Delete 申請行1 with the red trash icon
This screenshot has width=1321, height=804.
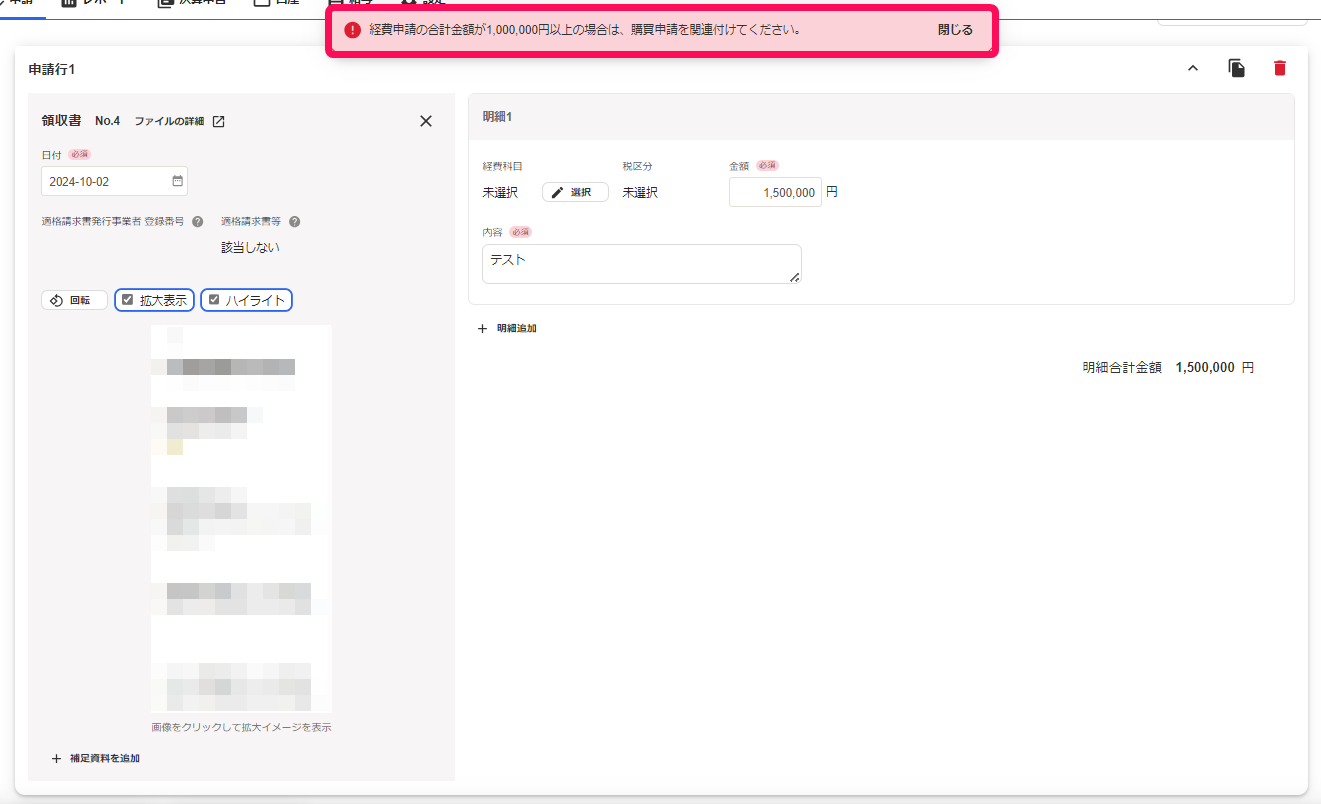(1279, 68)
